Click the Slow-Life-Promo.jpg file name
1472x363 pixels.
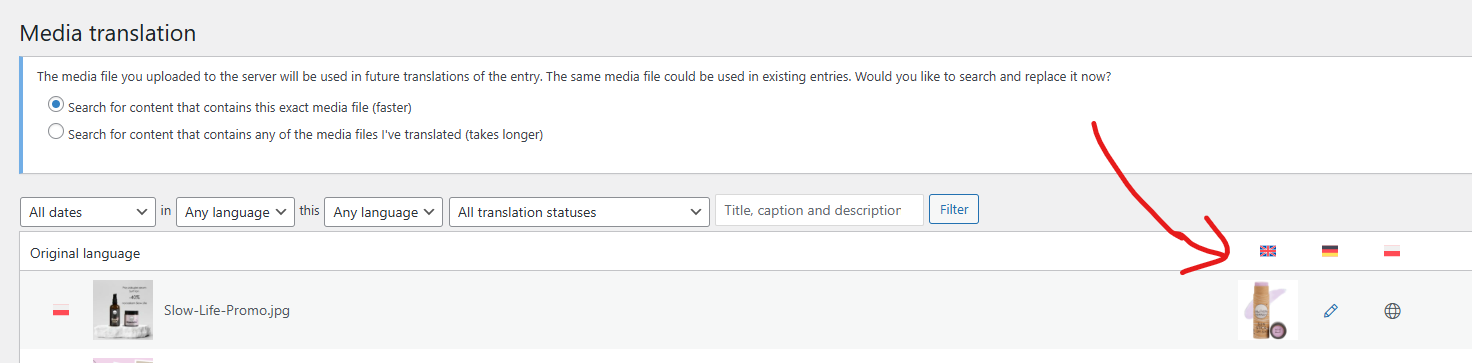click(x=227, y=311)
